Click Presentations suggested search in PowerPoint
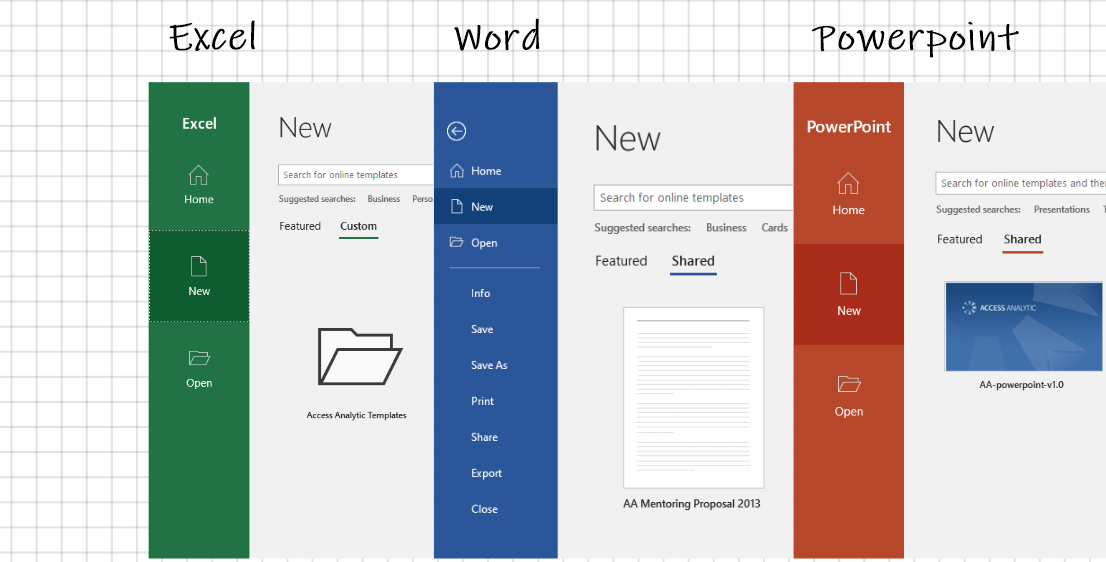 click(1062, 209)
